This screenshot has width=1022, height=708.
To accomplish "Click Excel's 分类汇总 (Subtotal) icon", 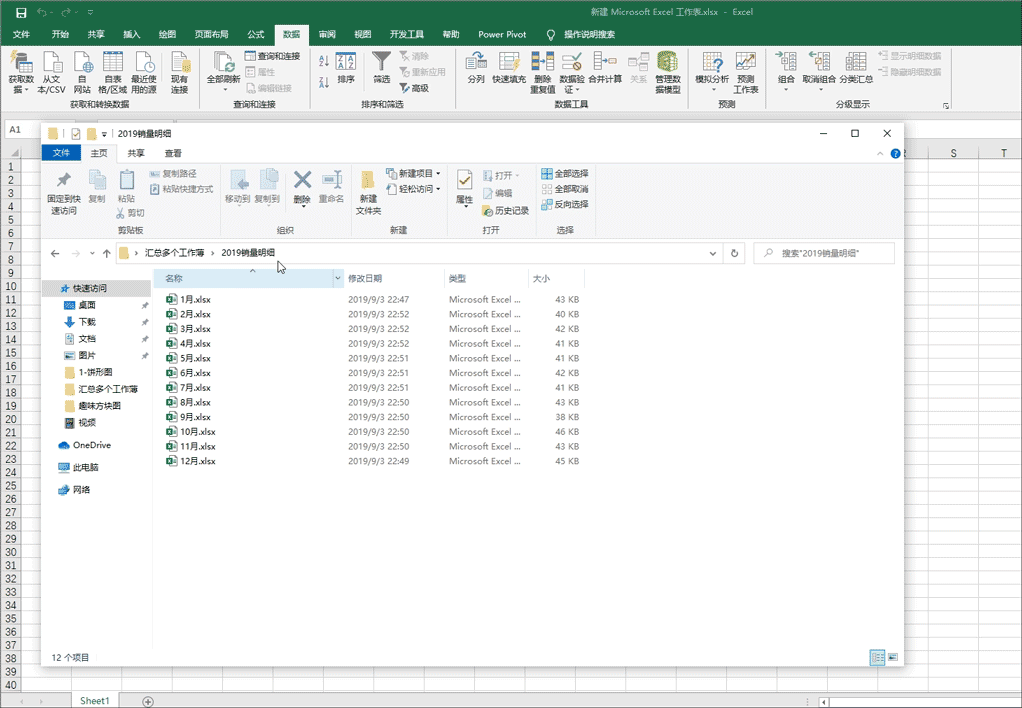I will pos(856,63).
